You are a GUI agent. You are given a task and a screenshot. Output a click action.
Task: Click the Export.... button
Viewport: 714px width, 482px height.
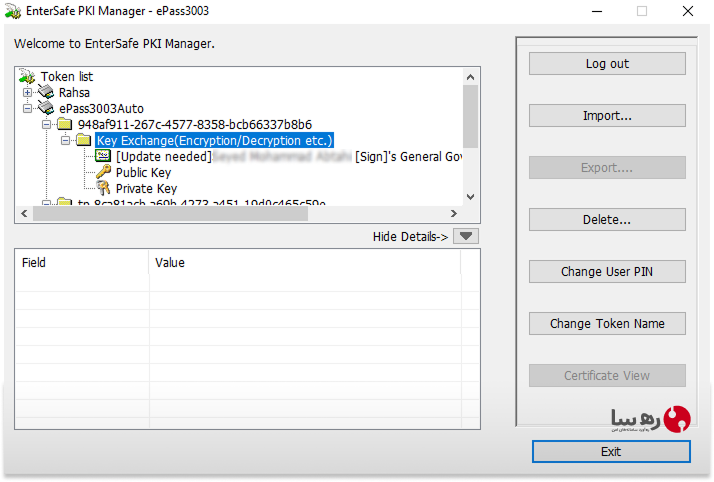(x=607, y=167)
